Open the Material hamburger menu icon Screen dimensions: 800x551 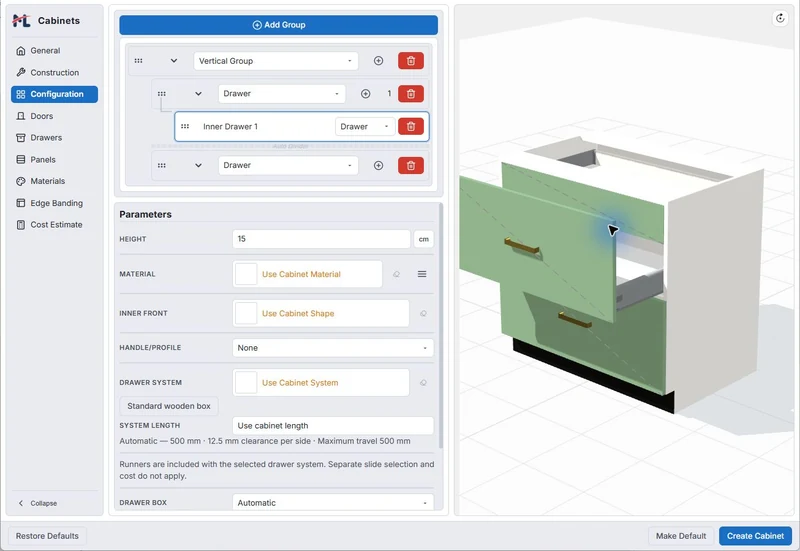[422, 274]
